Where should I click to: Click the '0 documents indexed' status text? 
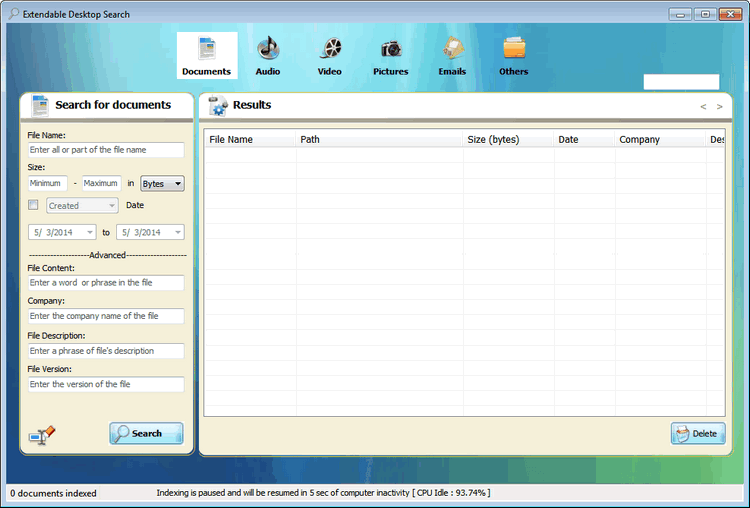(53, 493)
